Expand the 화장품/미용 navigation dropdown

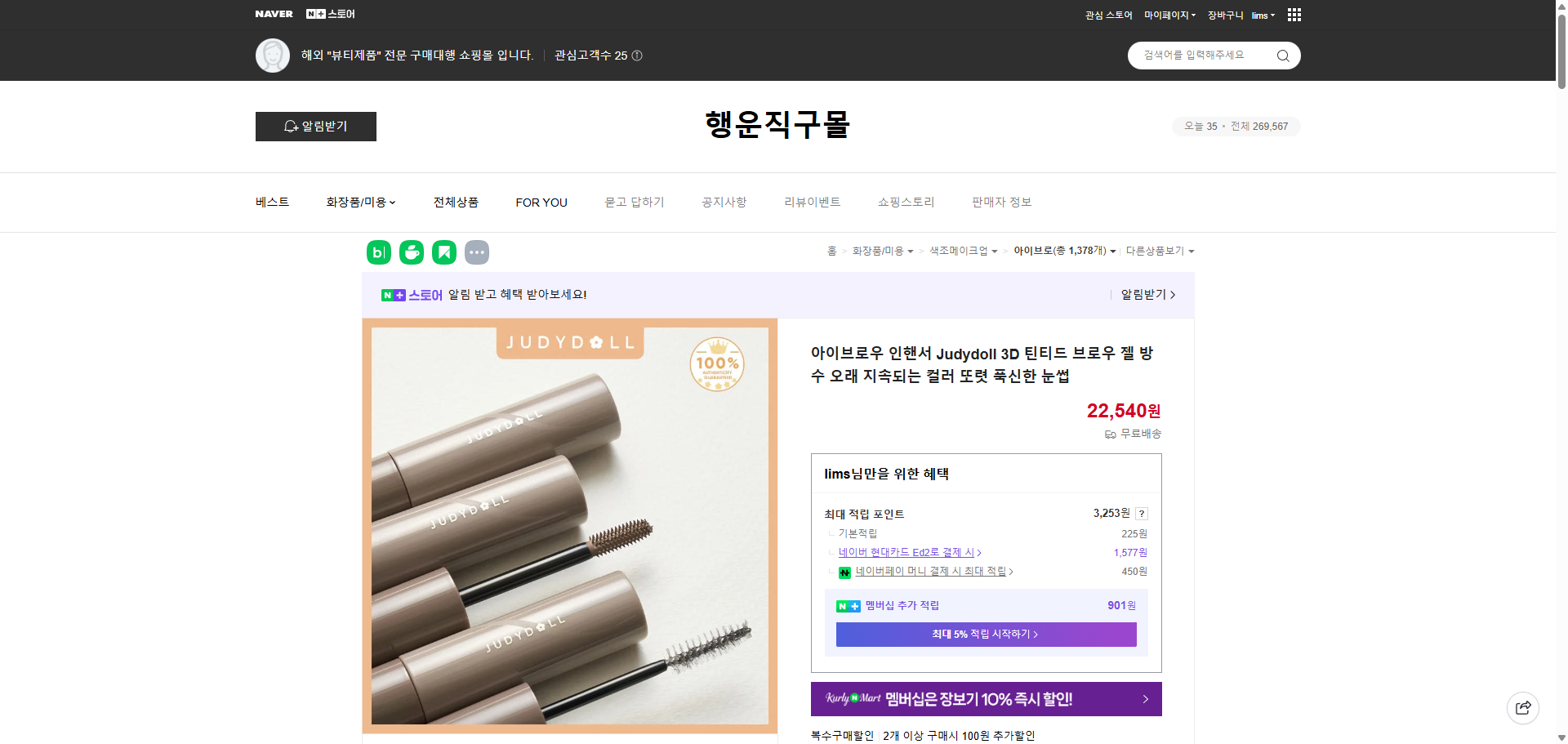359,202
